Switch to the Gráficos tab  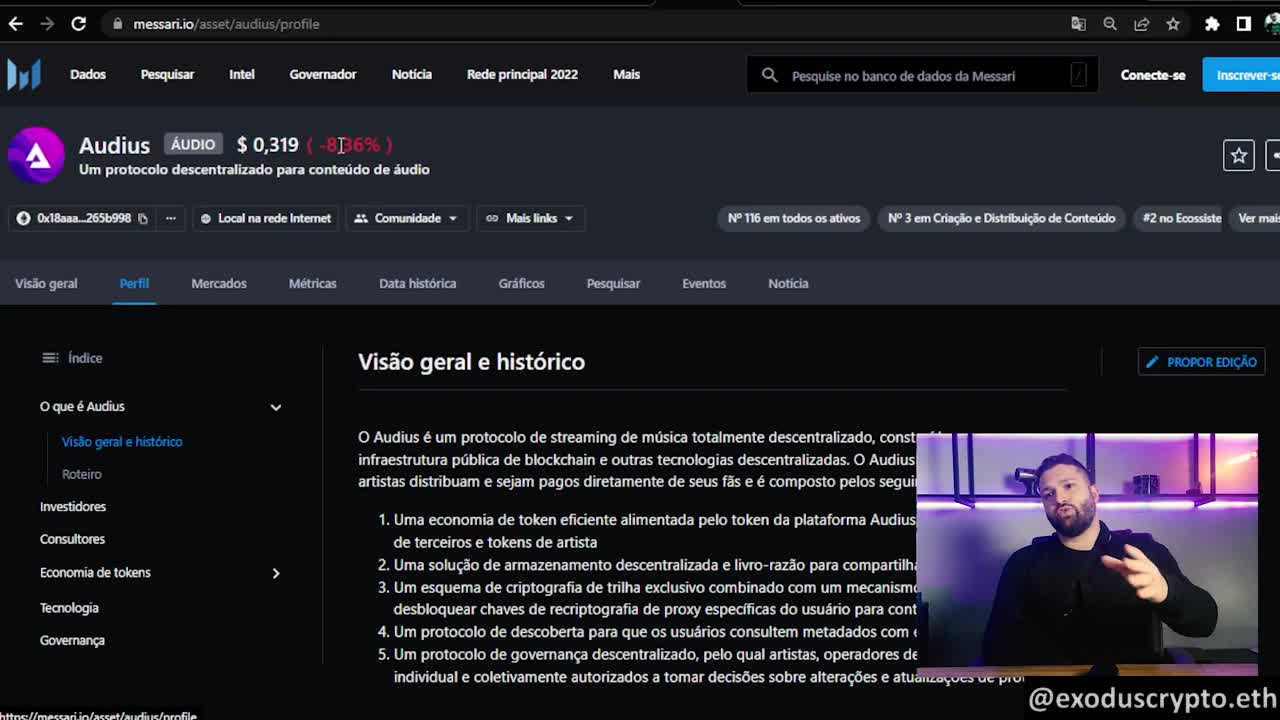coord(522,283)
